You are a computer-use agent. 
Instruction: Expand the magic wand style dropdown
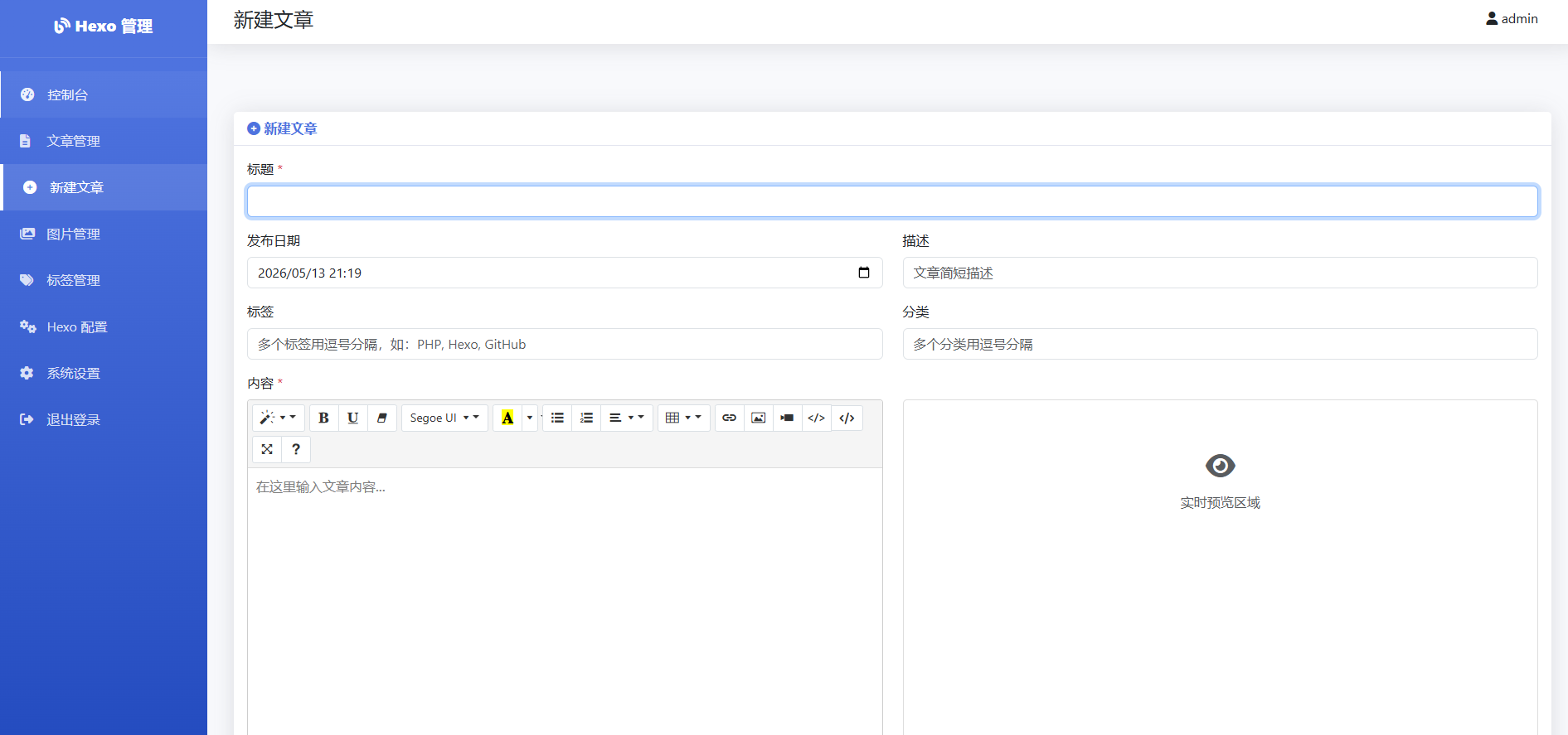tap(279, 418)
